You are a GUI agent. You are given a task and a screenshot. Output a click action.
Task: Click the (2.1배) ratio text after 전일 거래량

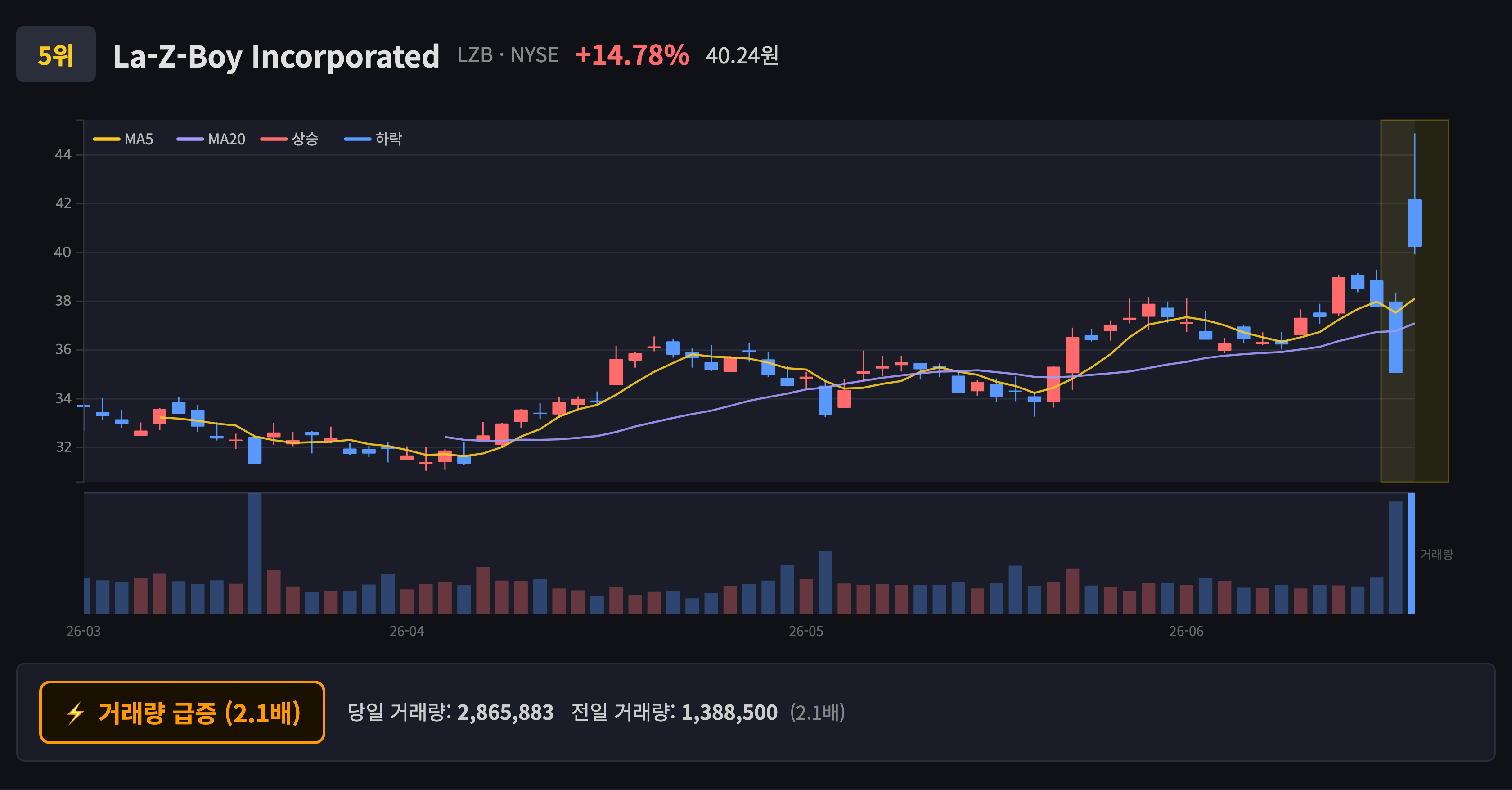coord(818,713)
